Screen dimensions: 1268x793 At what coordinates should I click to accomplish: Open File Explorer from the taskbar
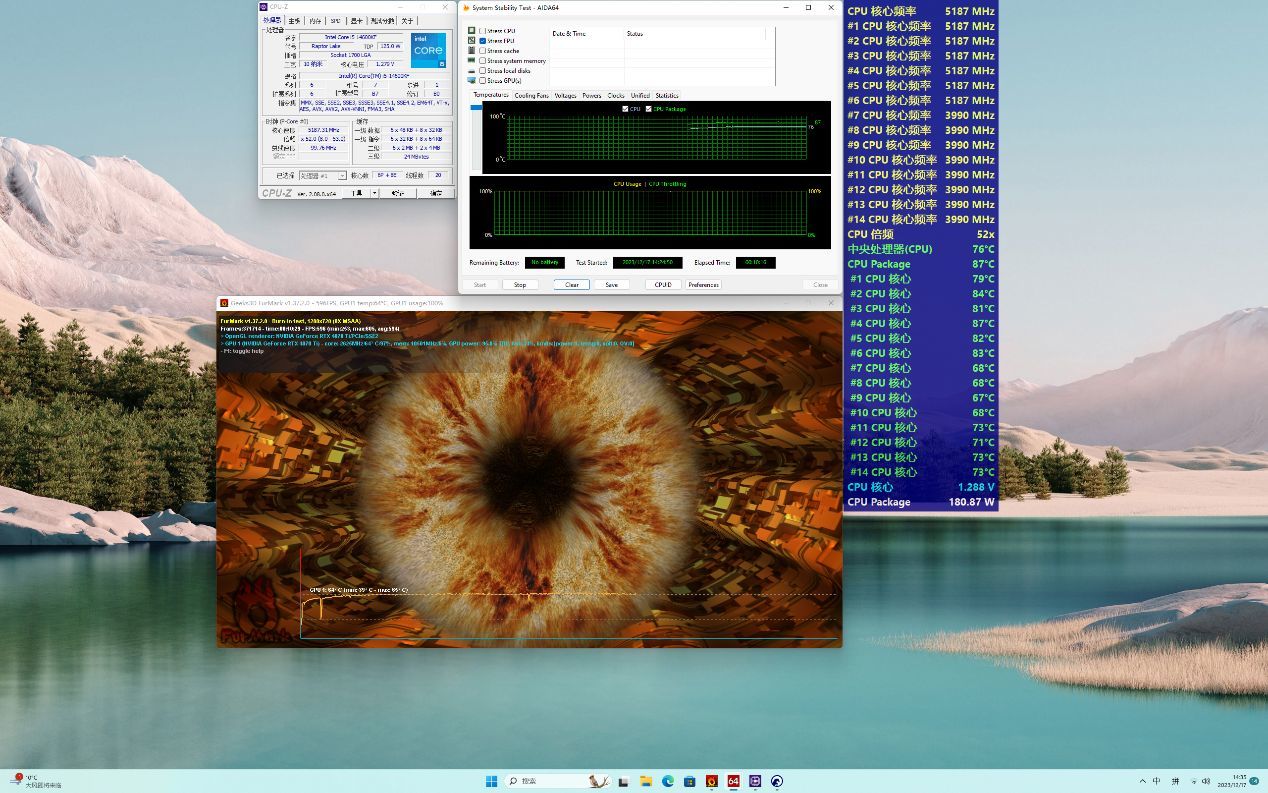(x=646, y=781)
